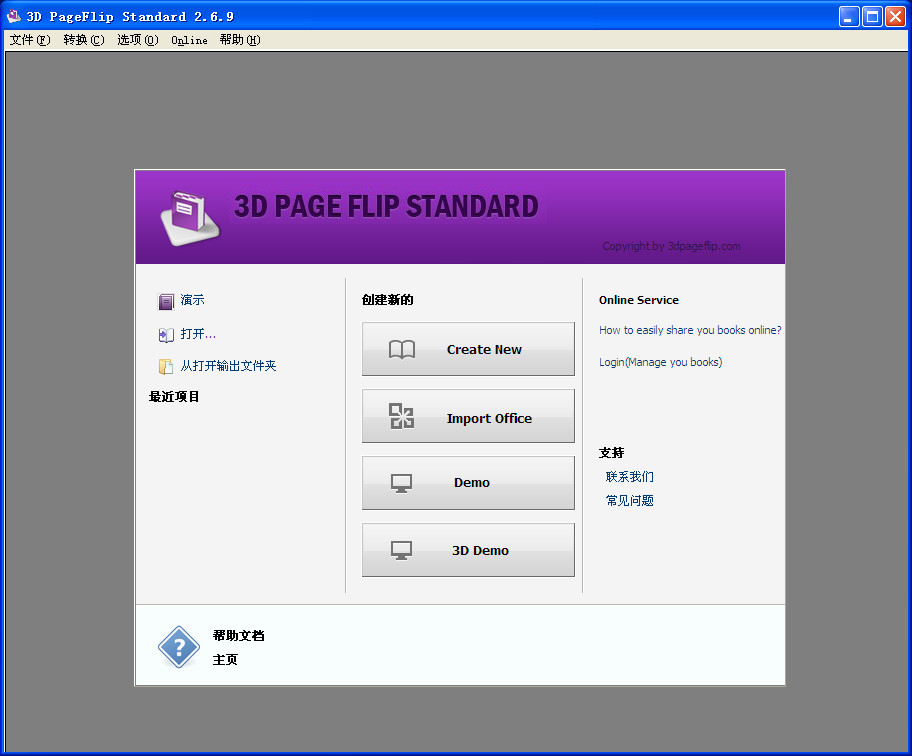Click the Office logo icon on Import Office
912x756 pixels.
tap(401, 416)
